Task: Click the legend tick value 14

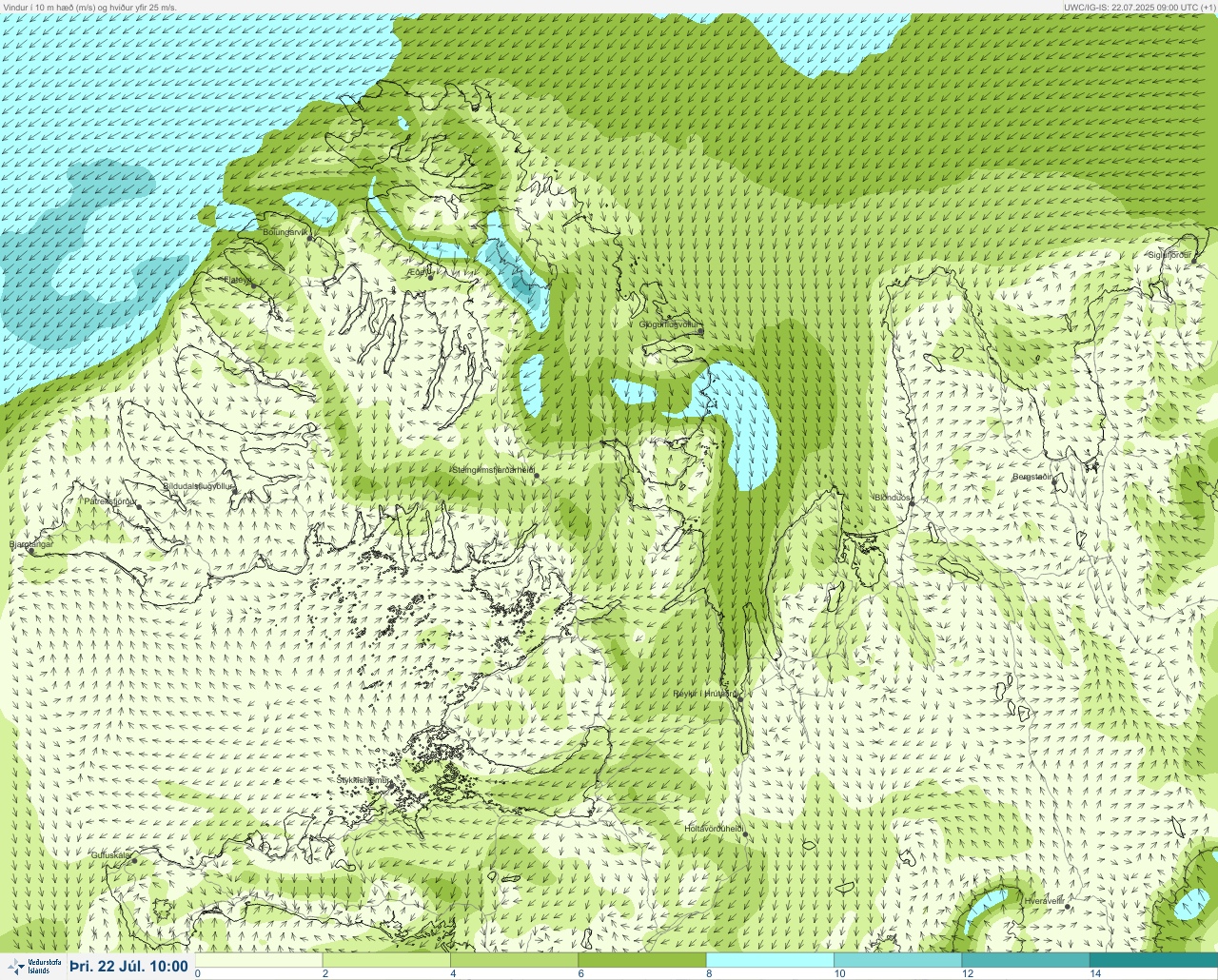Action: [1095, 973]
